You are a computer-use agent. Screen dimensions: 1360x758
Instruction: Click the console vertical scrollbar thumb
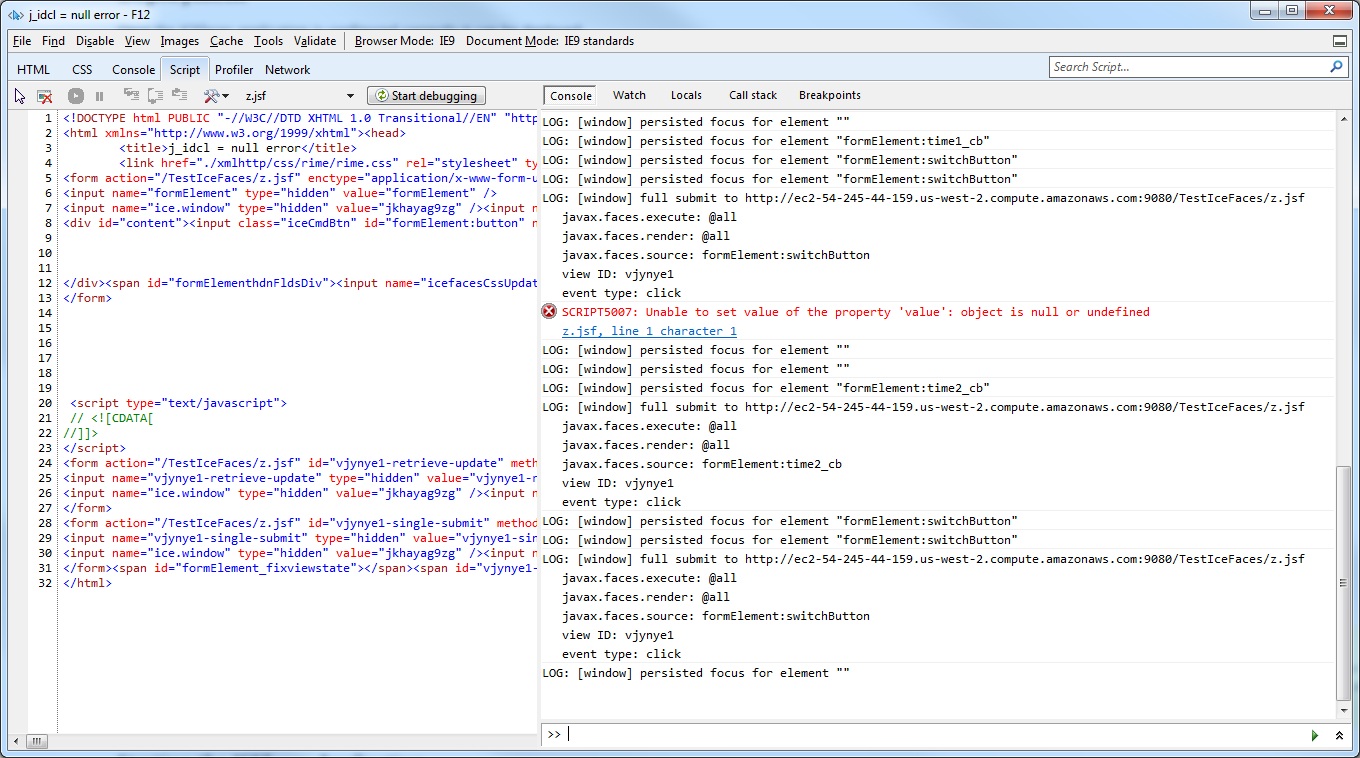tap(1343, 583)
